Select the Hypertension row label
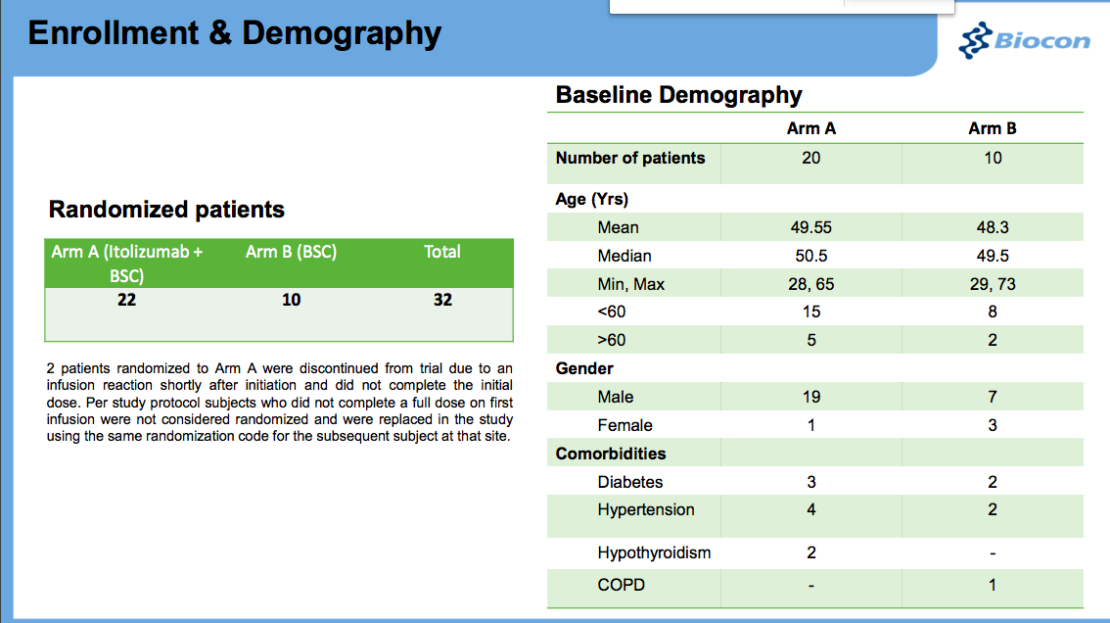This screenshot has height=623, width=1110. click(x=645, y=510)
